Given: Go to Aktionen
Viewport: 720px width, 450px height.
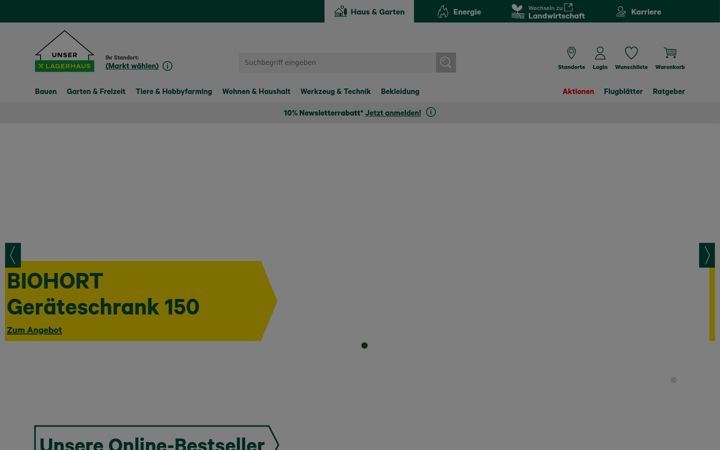Looking at the screenshot, I should coord(578,91).
